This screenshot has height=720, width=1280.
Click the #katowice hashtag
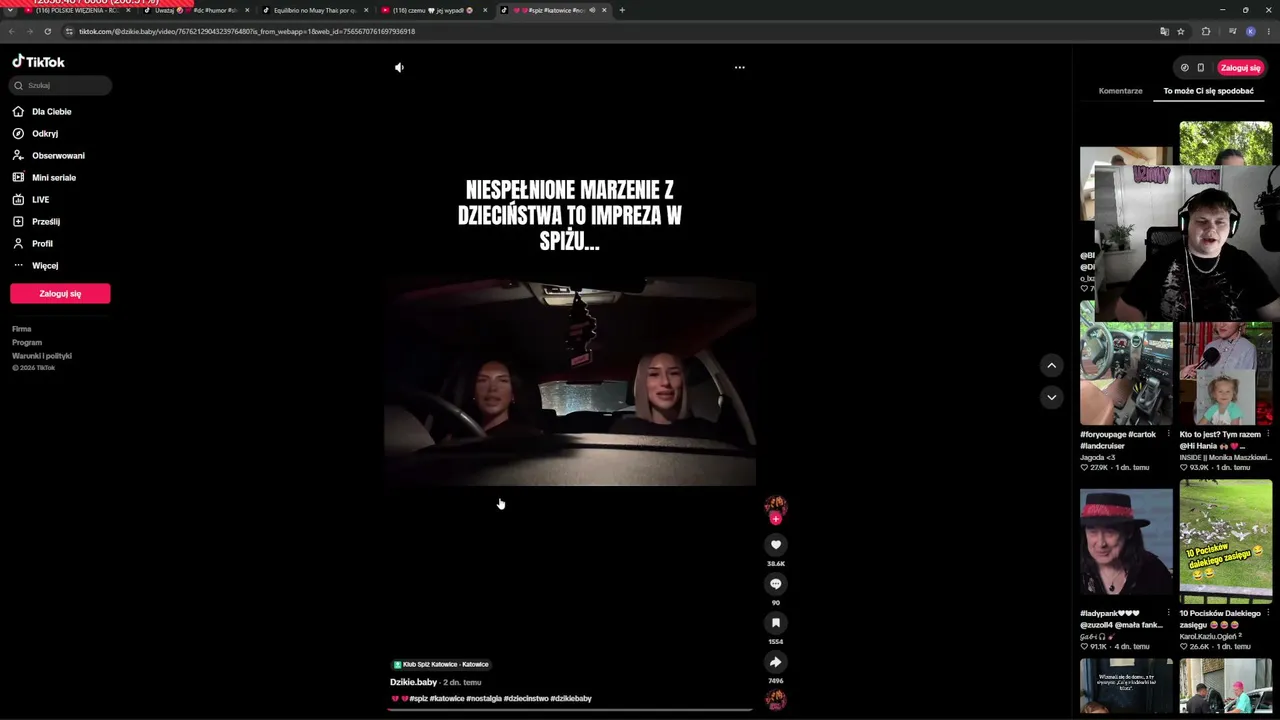click(x=447, y=699)
